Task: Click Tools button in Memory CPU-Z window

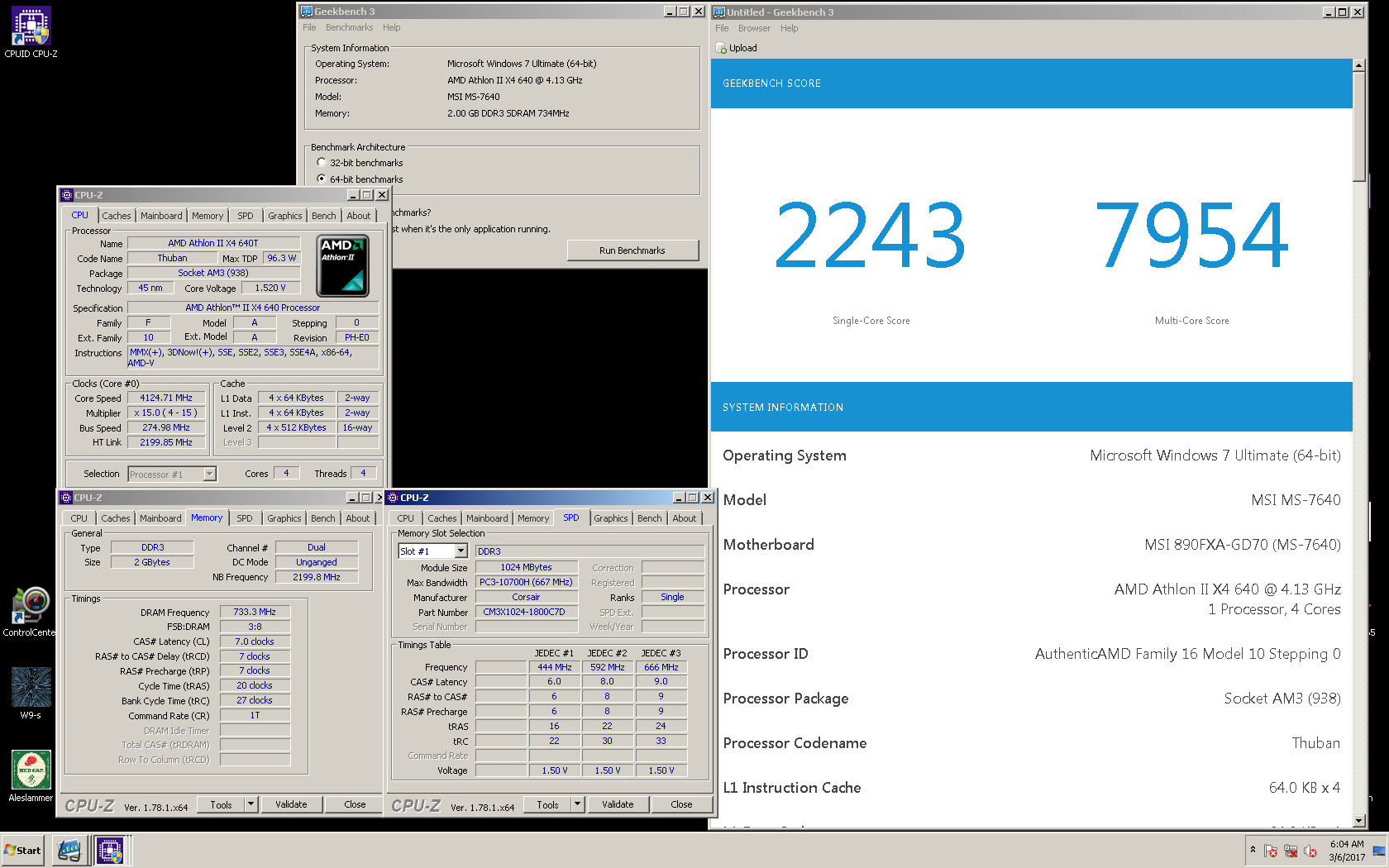Action: click(x=221, y=804)
